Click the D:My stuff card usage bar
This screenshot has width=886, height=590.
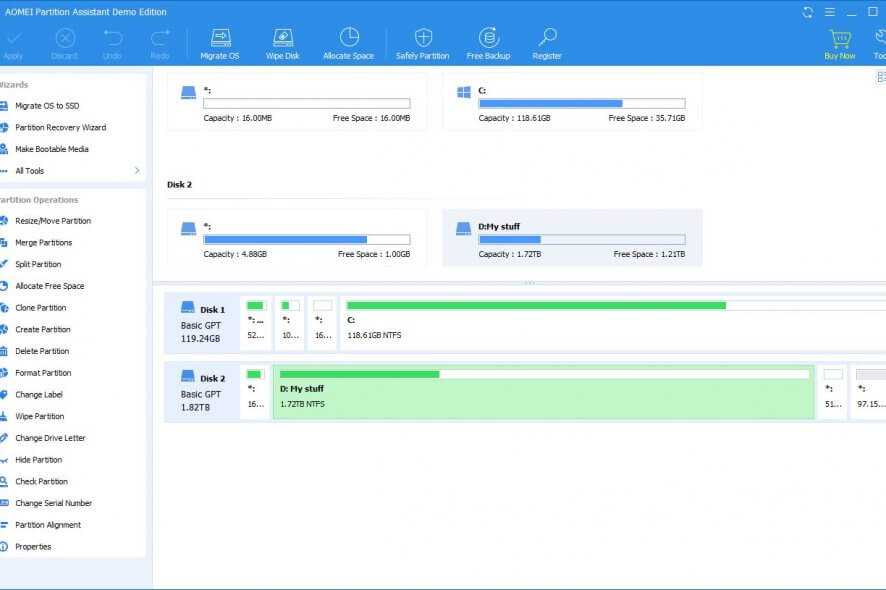click(x=582, y=240)
